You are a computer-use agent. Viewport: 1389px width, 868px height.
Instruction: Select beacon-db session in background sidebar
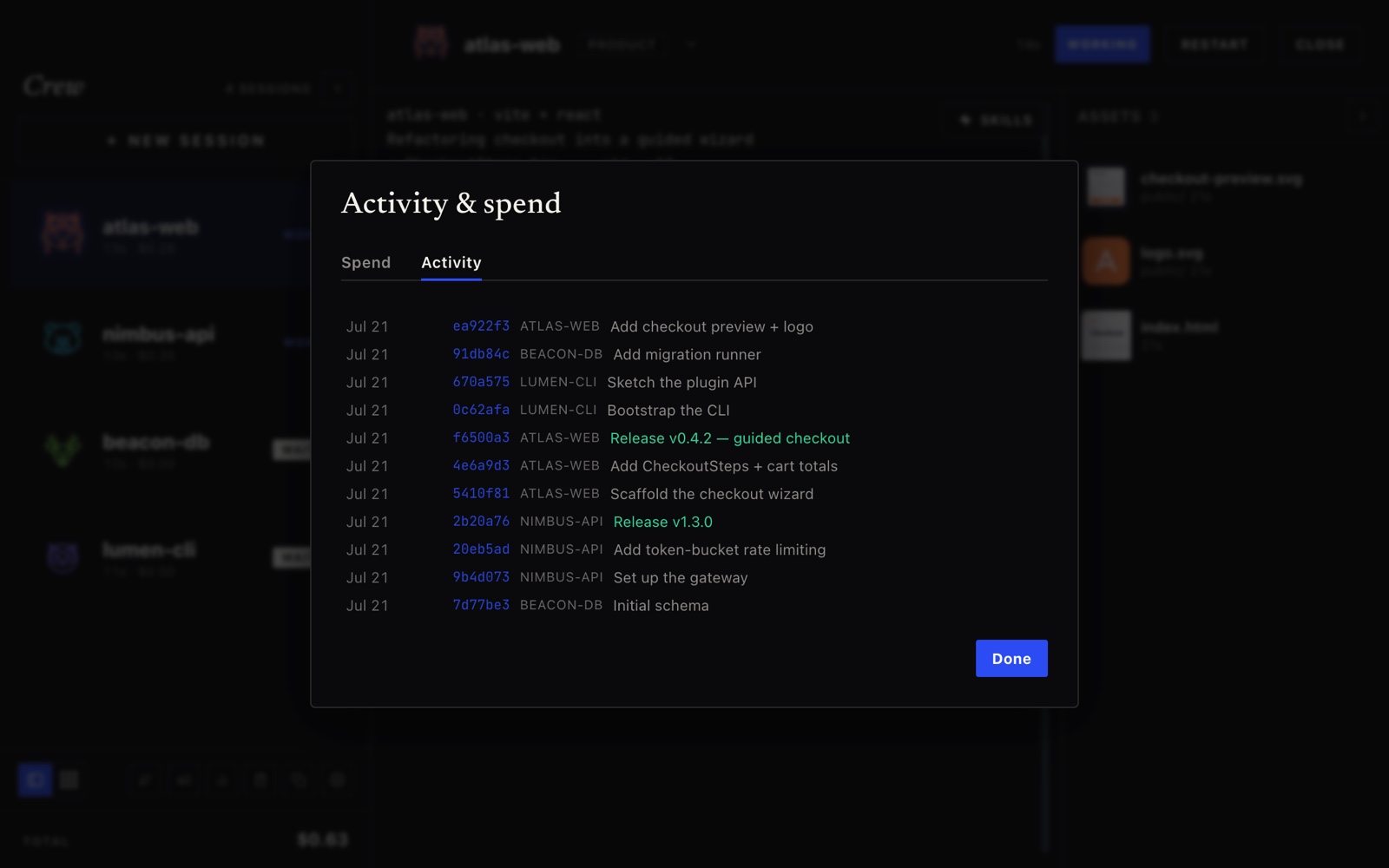click(161, 450)
